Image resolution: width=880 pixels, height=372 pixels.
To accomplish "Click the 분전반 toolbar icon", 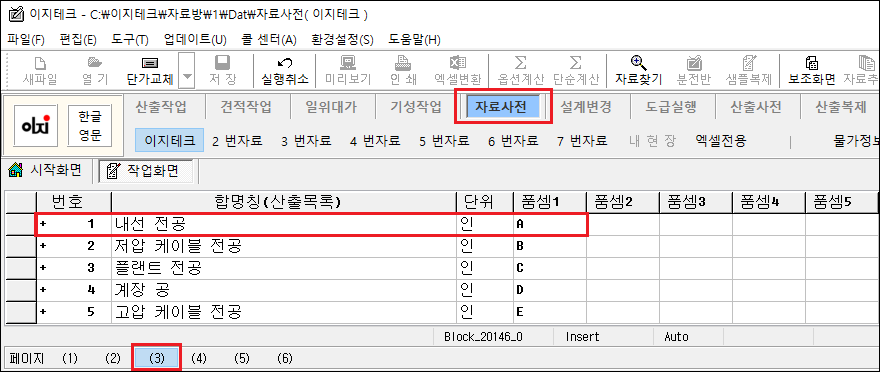I will pyautogui.click(x=695, y=62).
